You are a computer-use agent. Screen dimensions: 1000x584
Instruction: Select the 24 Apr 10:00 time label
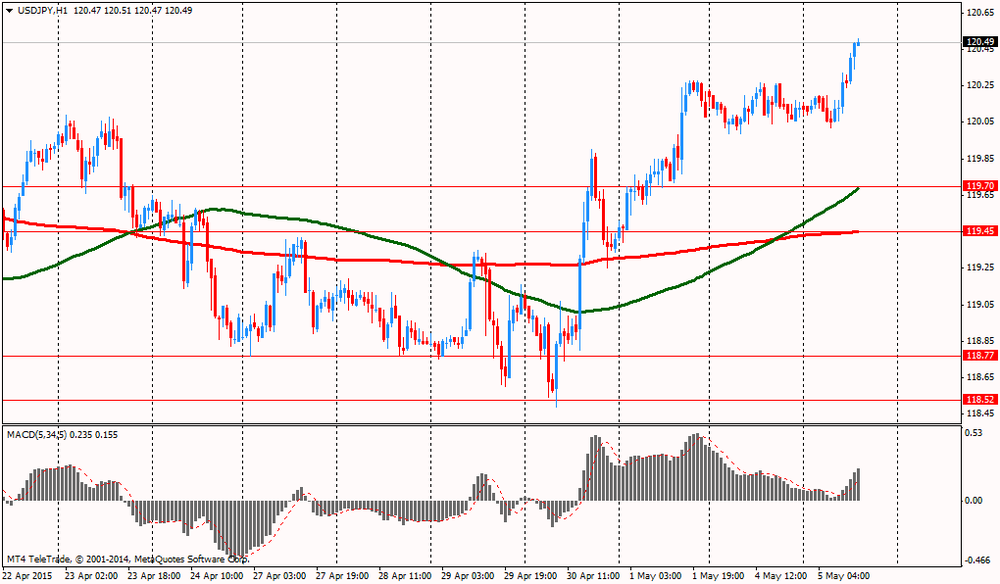click(x=218, y=576)
